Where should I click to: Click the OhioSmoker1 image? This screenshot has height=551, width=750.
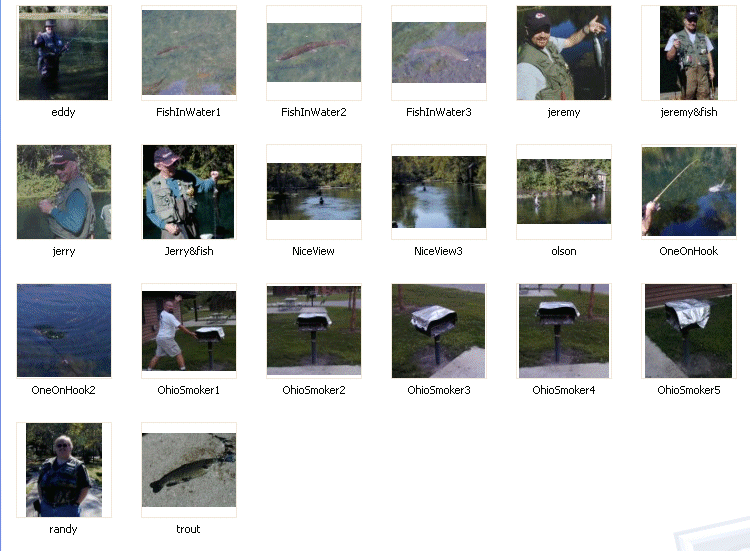[x=189, y=331]
